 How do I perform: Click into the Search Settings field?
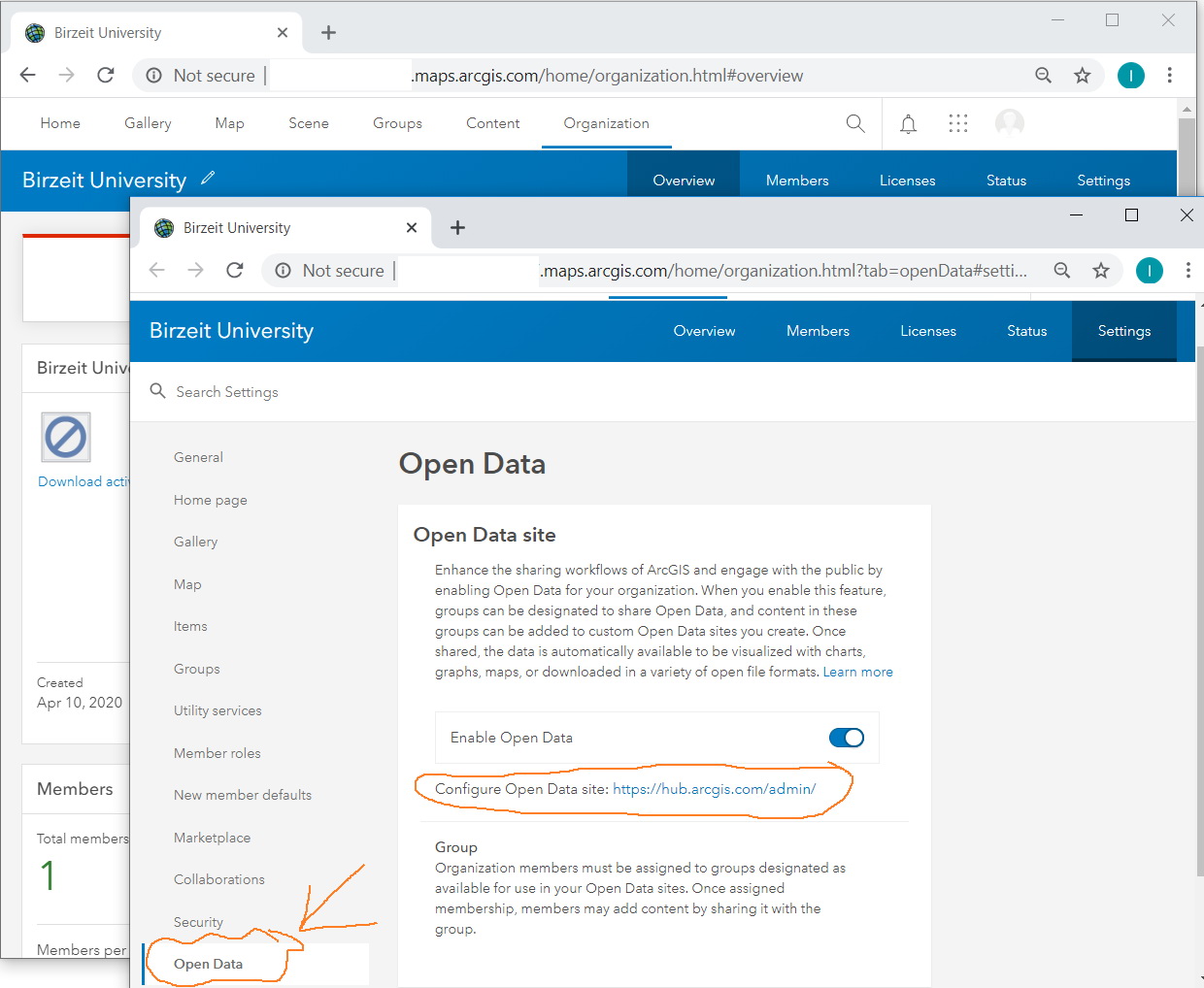227,392
